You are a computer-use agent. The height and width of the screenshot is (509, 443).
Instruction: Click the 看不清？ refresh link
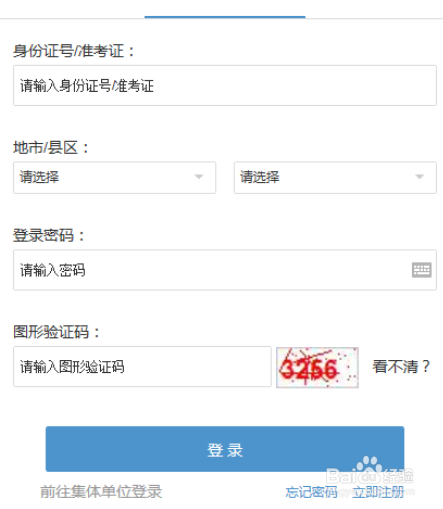[401, 367]
